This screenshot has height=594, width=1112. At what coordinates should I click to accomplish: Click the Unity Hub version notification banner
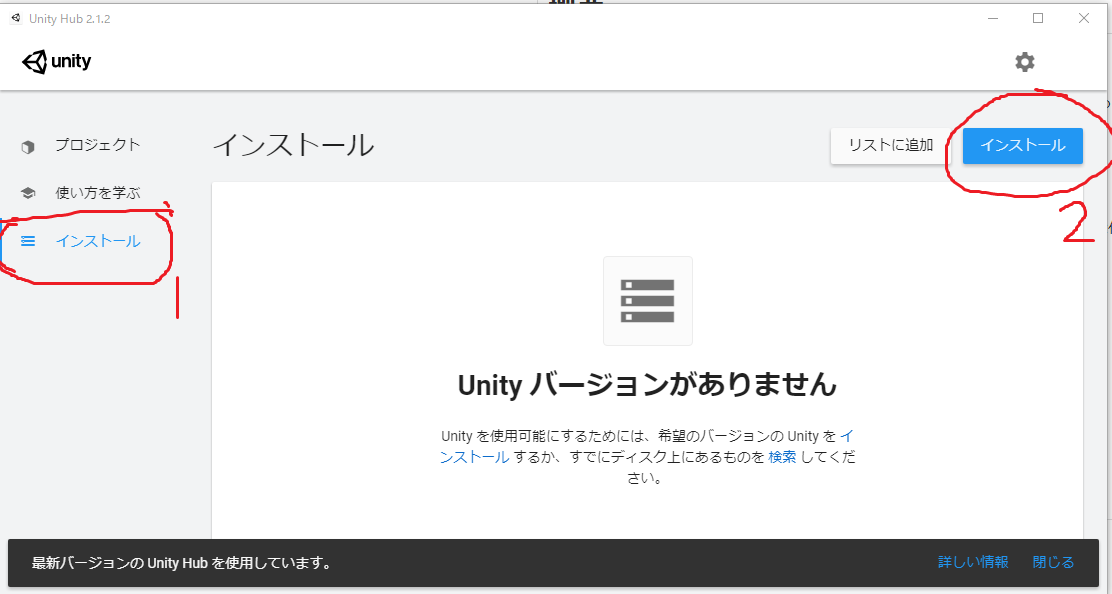(400, 562)
